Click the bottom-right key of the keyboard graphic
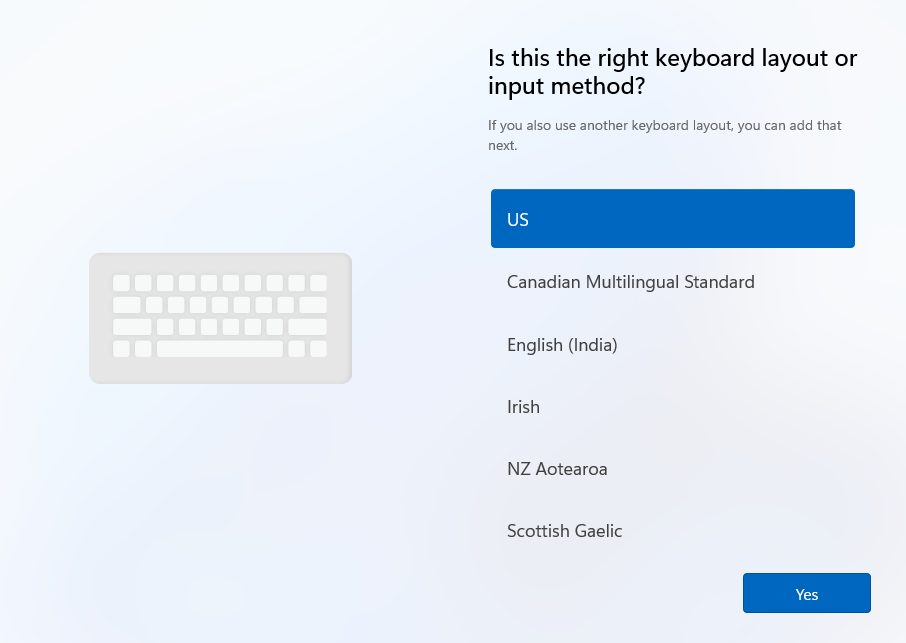The width and height of the screenshot is (906, 643). [x=319, y=349]
